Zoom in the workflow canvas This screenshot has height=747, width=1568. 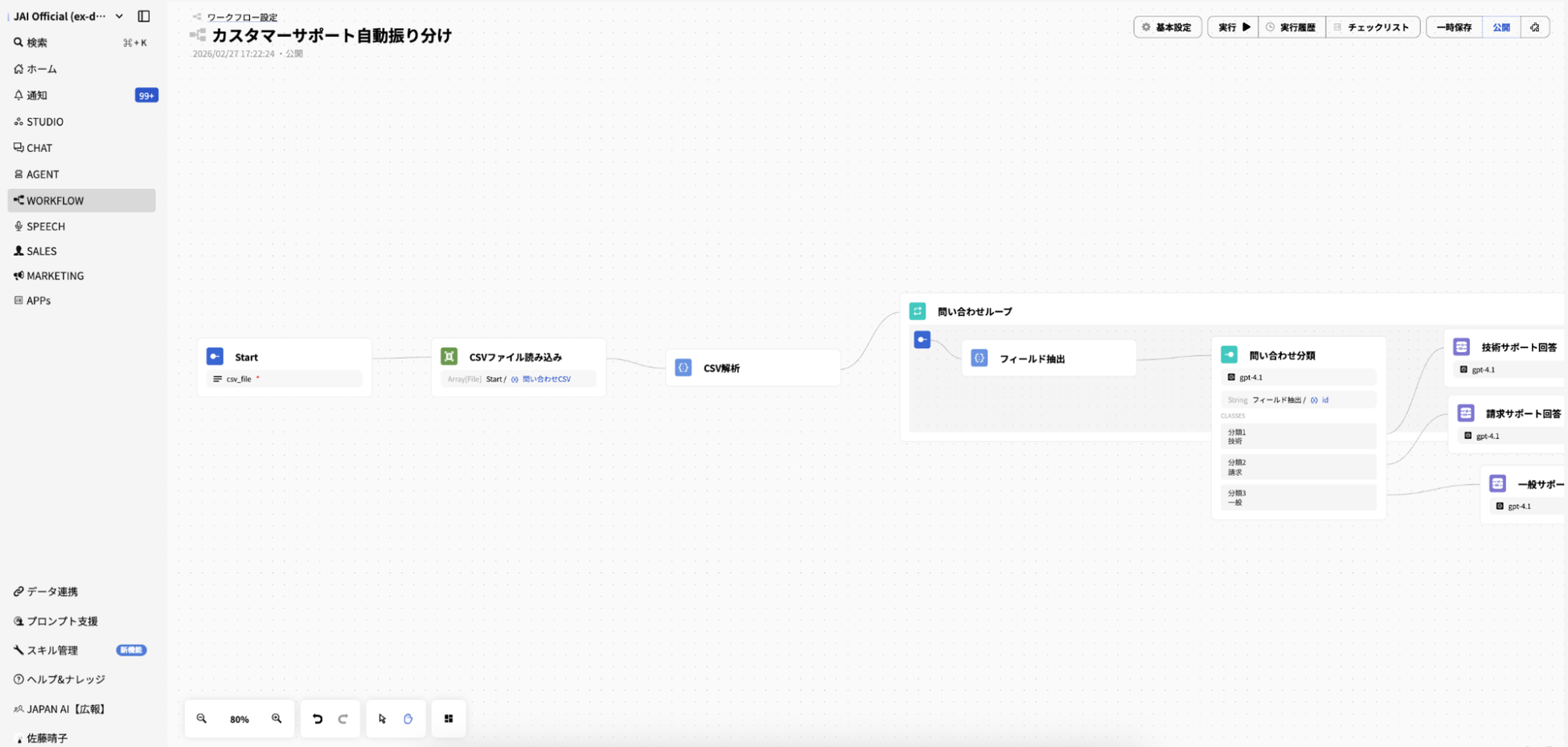click(x=277, y=719)
